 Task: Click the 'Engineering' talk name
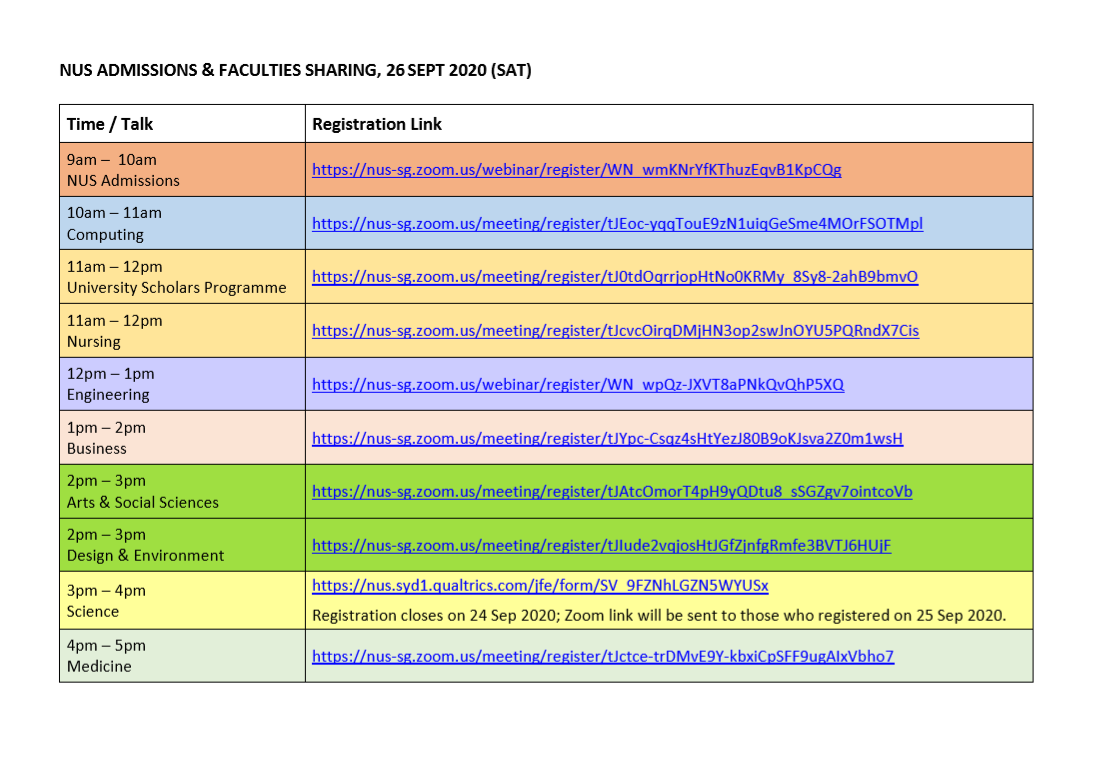click(x=108, y=395)
